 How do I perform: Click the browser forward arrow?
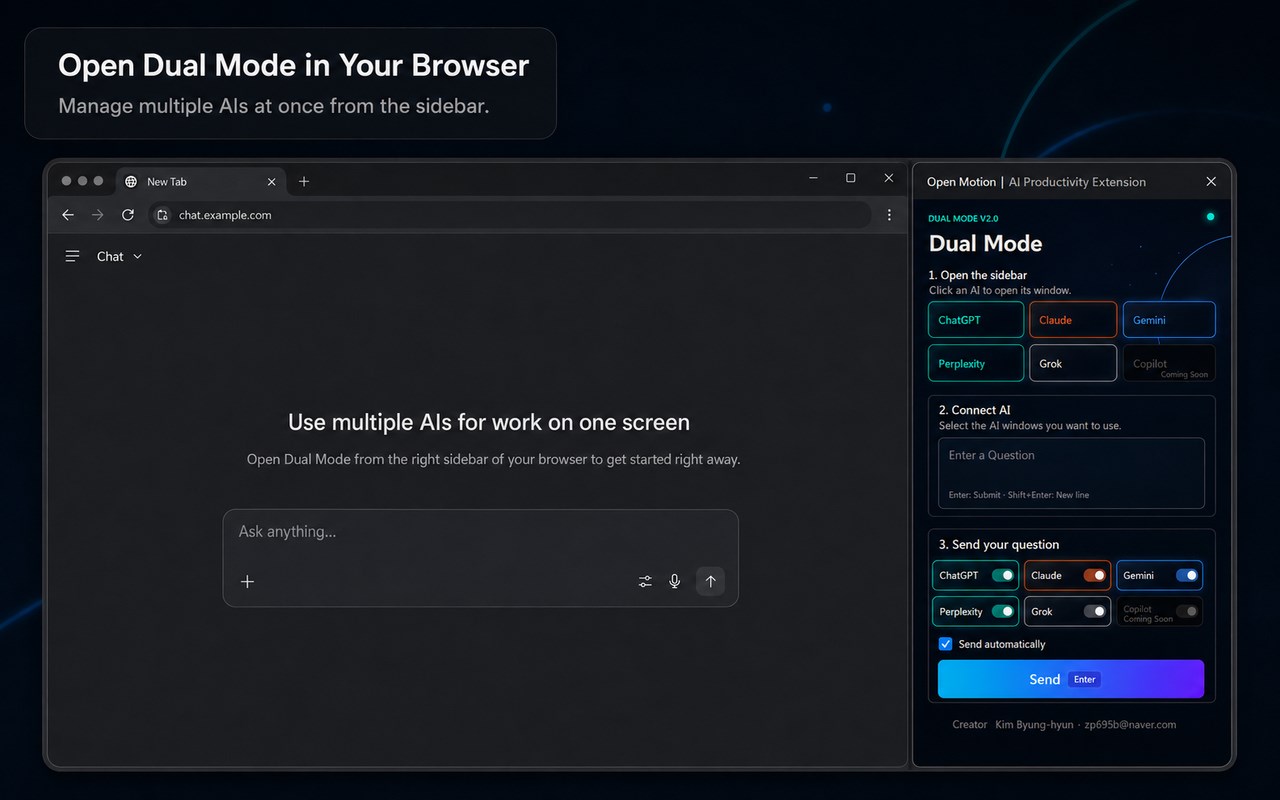(97, 215)
